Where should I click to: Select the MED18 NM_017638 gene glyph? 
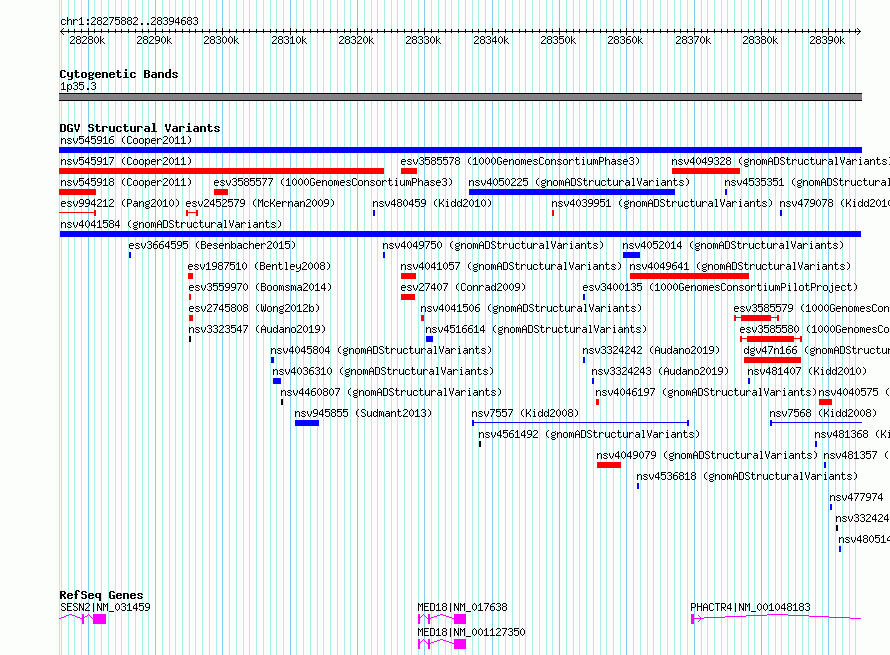(x=442, y=619)
